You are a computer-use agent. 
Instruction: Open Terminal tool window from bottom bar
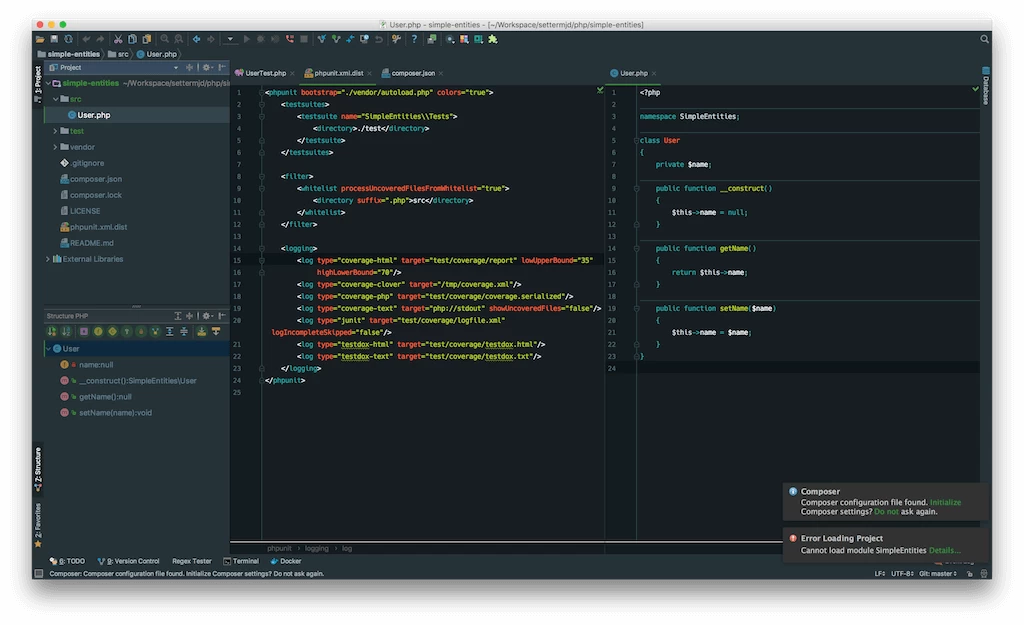click(245, 561)
